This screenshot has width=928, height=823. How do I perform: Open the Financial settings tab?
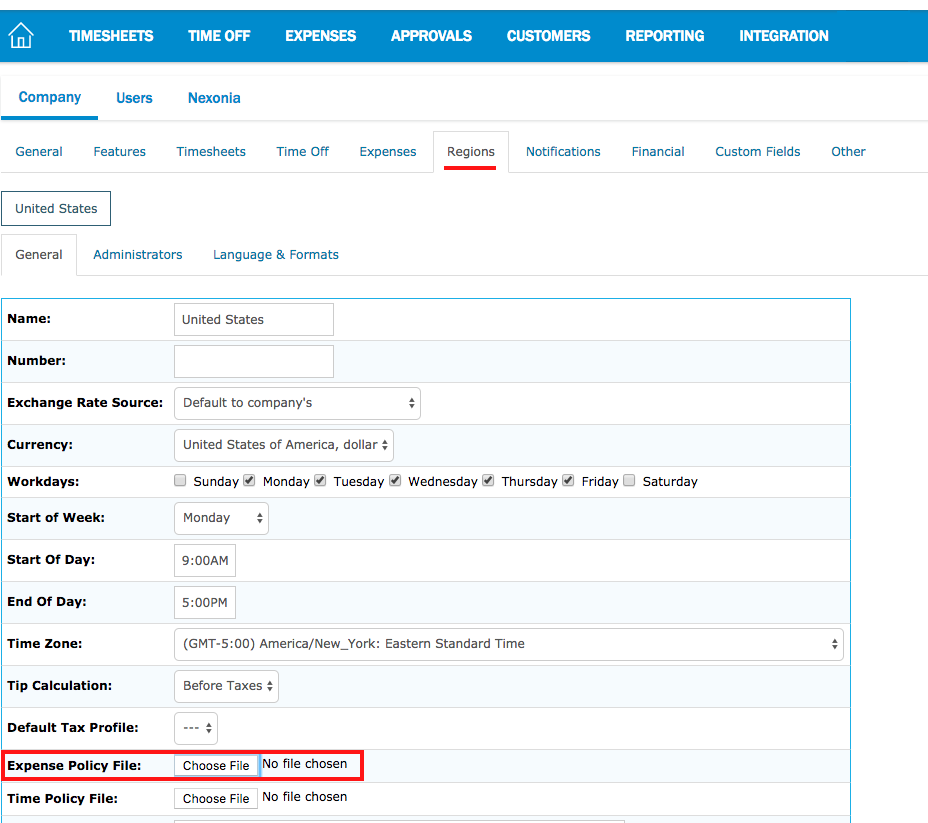coord(658,151)
